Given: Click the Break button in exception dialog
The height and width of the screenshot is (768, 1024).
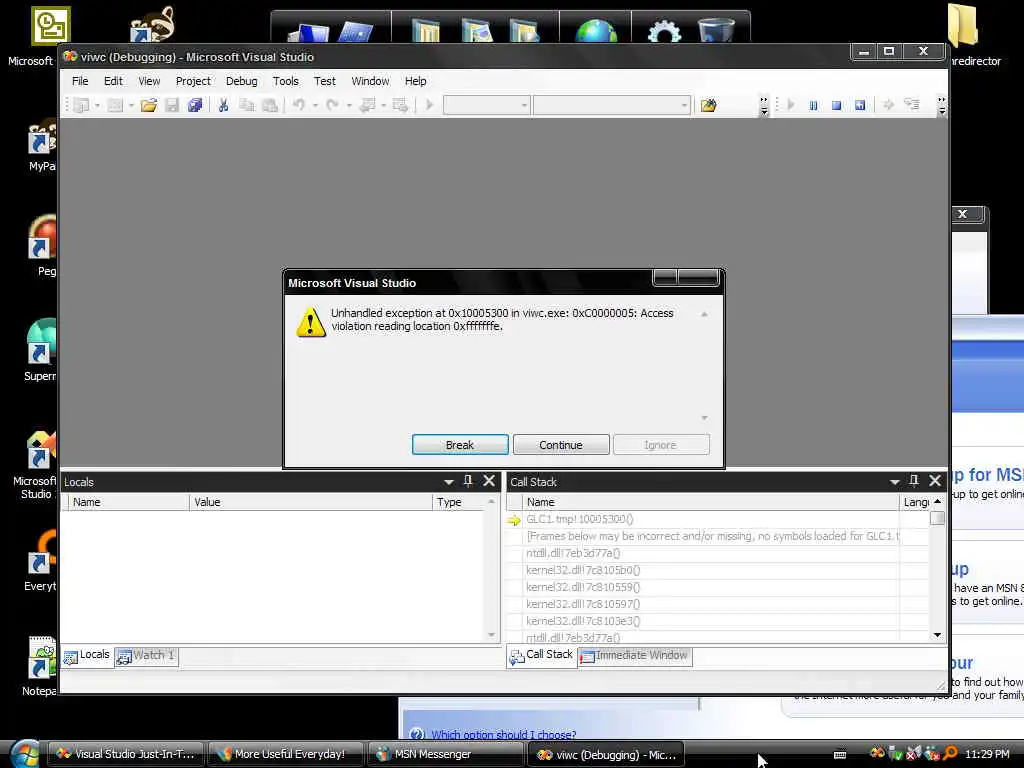Looking at the screenshot, I should click(460, 445).
